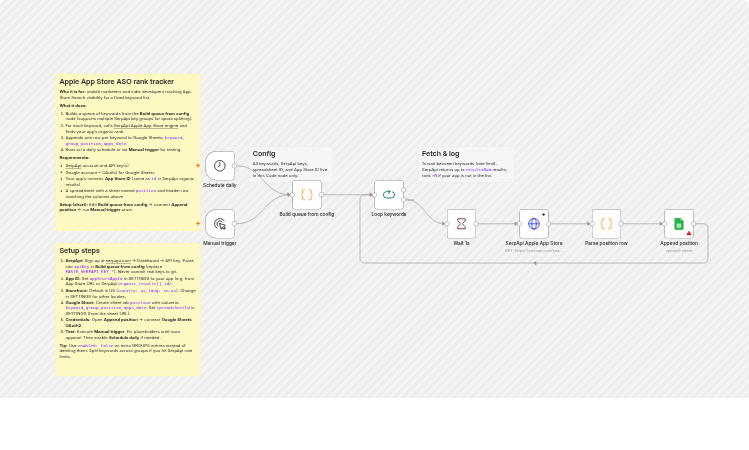The height and width of the screenshot is (450, 749).
Task: Click the "Manual trigger" label under the node
Action: pos(220,243)
